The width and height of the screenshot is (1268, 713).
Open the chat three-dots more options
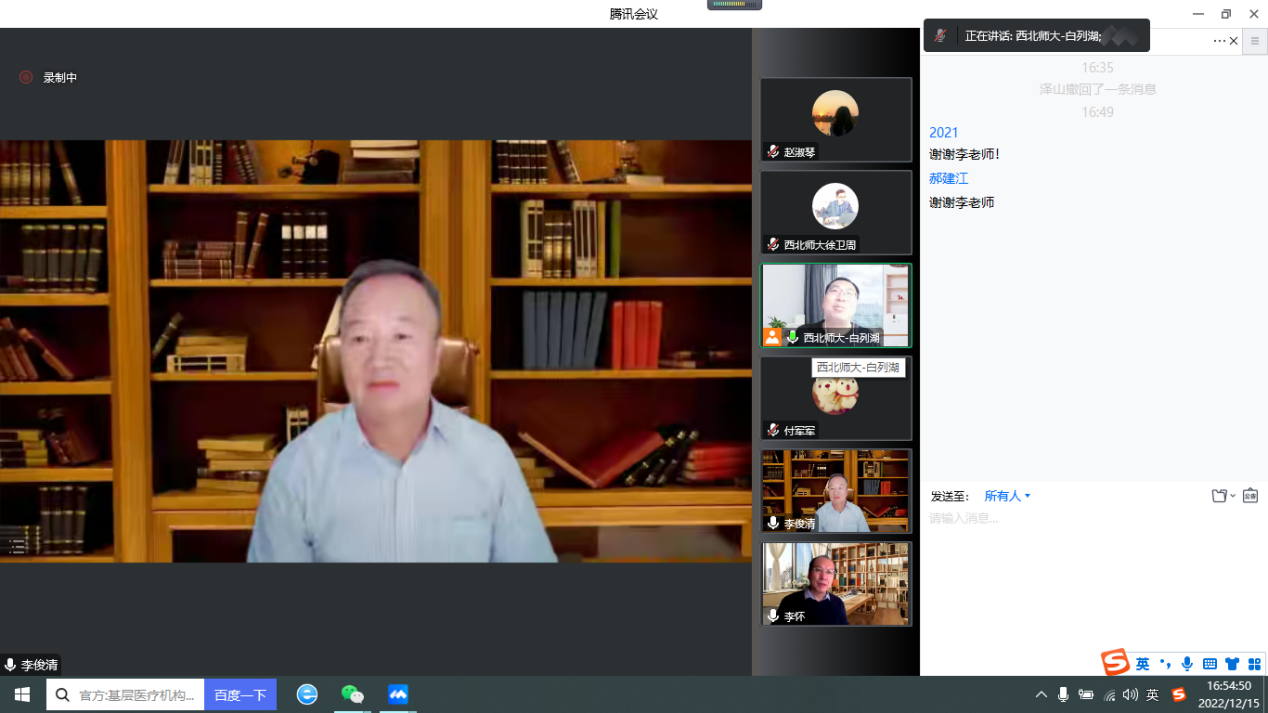pyautogui.click(x=1219, y=41)
